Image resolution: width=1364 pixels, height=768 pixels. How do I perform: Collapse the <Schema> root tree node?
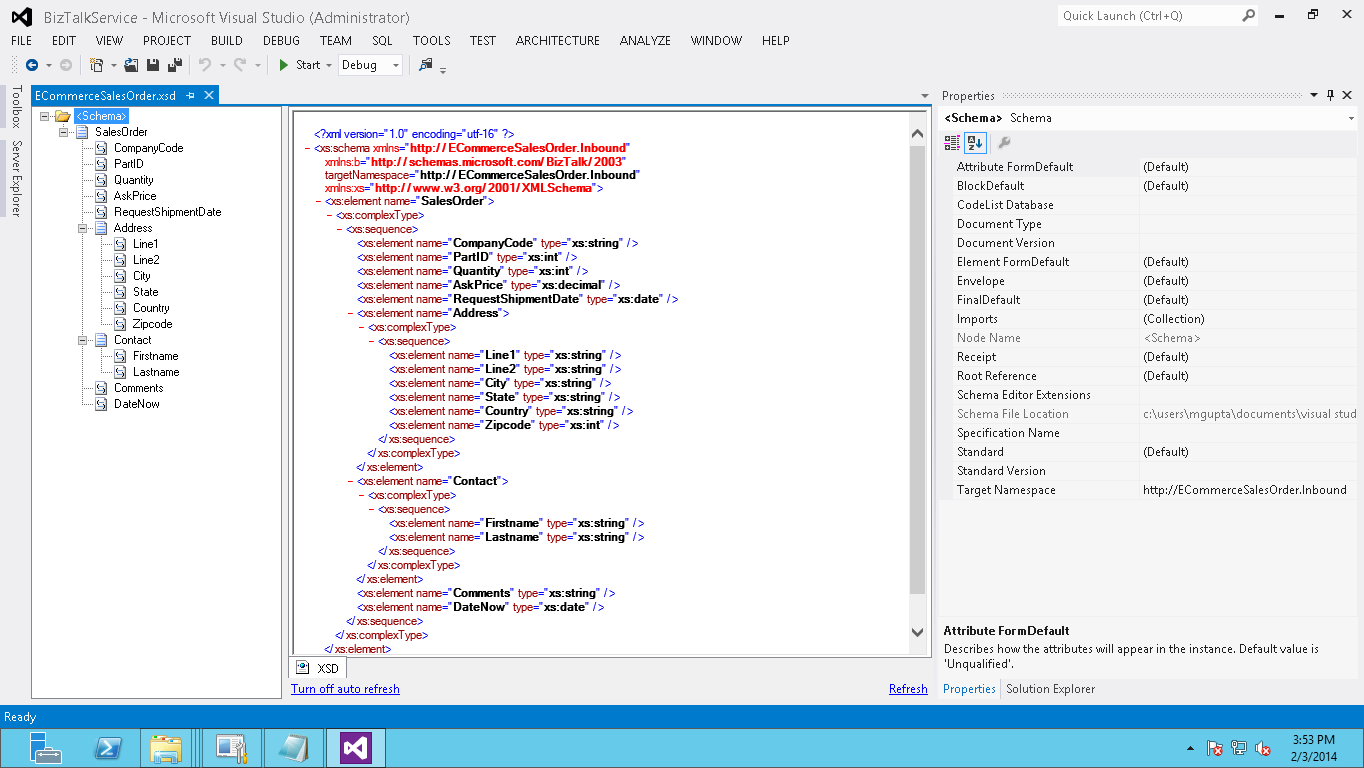[46, 116]
